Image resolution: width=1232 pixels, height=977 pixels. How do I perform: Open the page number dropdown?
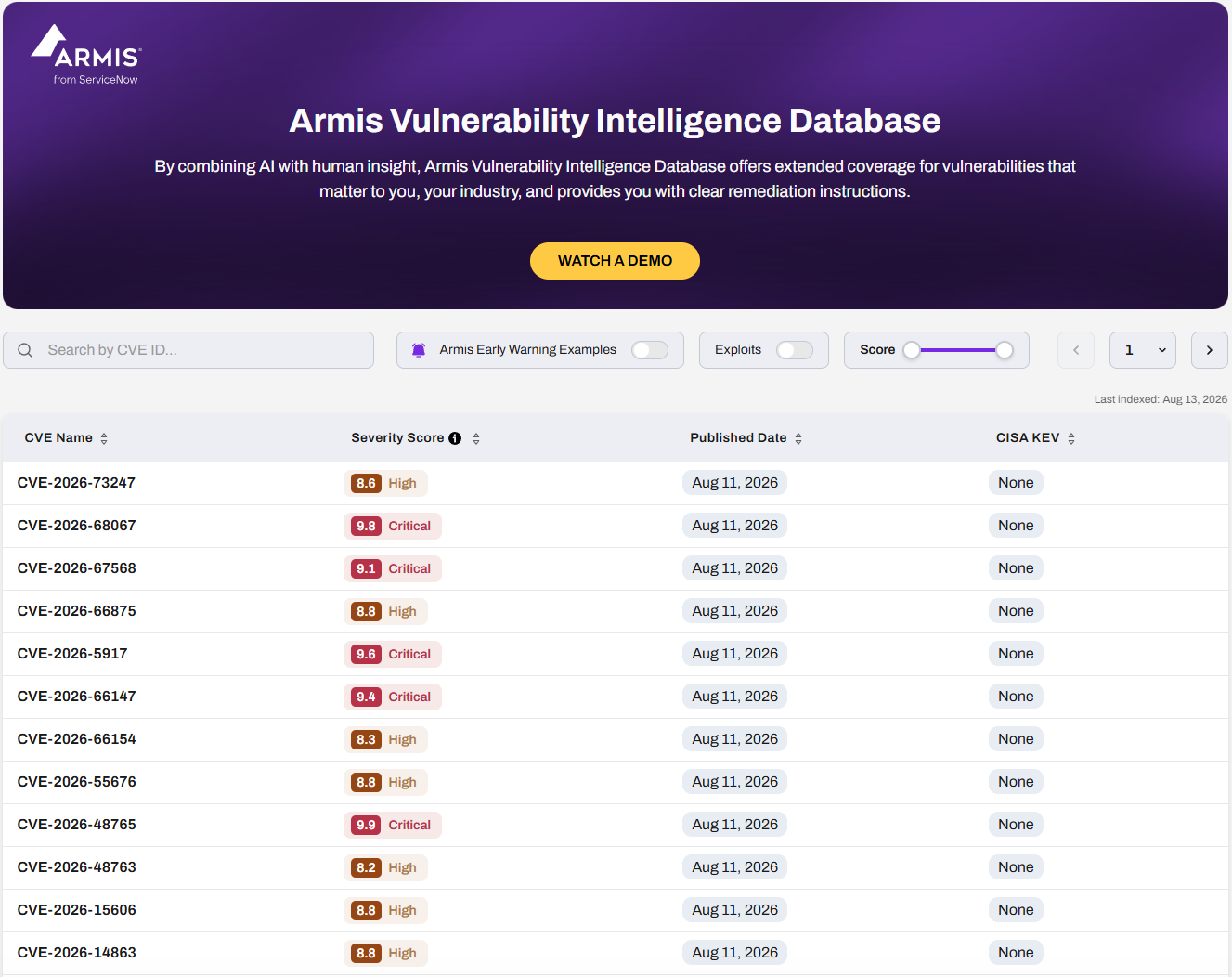[1143, 350]
